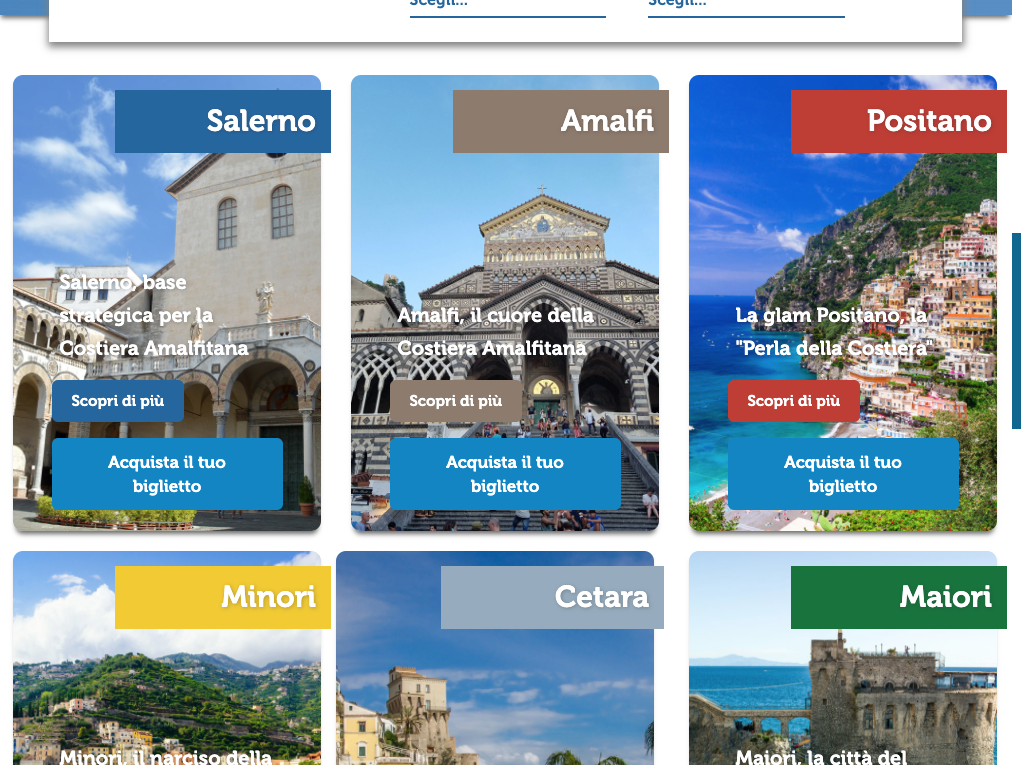The image size is (1021, 765).
Task: Open the Amalfi cathedral card image
Action: (x=505, y=230)
